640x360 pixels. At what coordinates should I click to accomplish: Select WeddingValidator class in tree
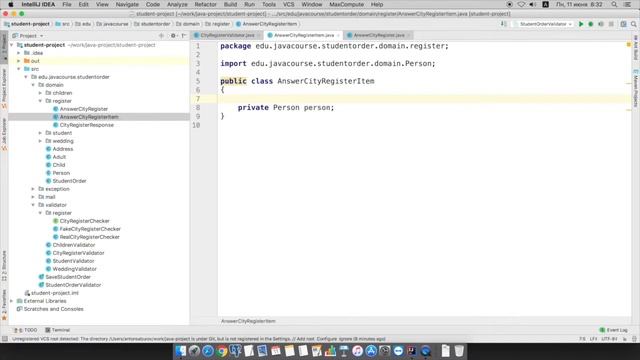(x=71, y=269)
